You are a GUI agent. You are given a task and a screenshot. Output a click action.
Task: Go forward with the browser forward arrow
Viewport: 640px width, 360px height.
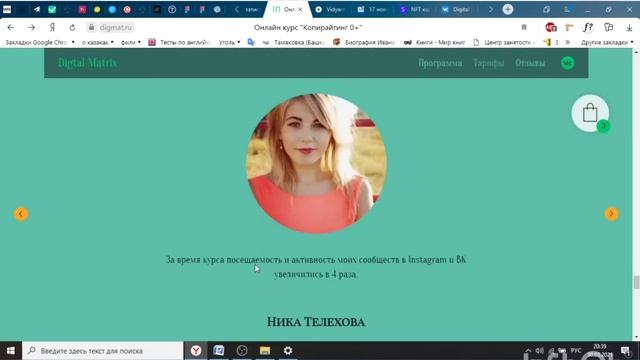click(31, 27)
